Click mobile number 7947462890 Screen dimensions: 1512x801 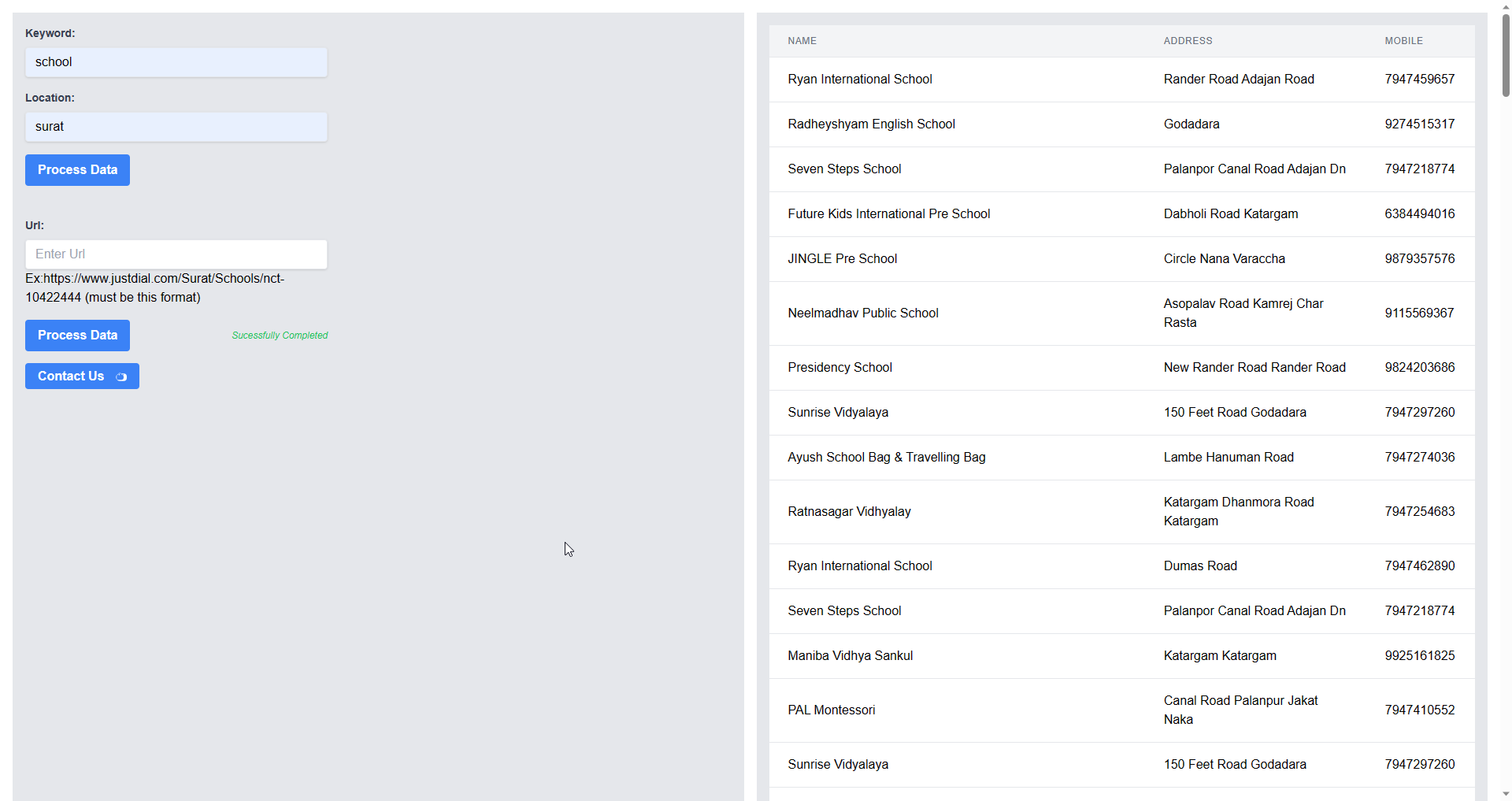pos(1420,566)
